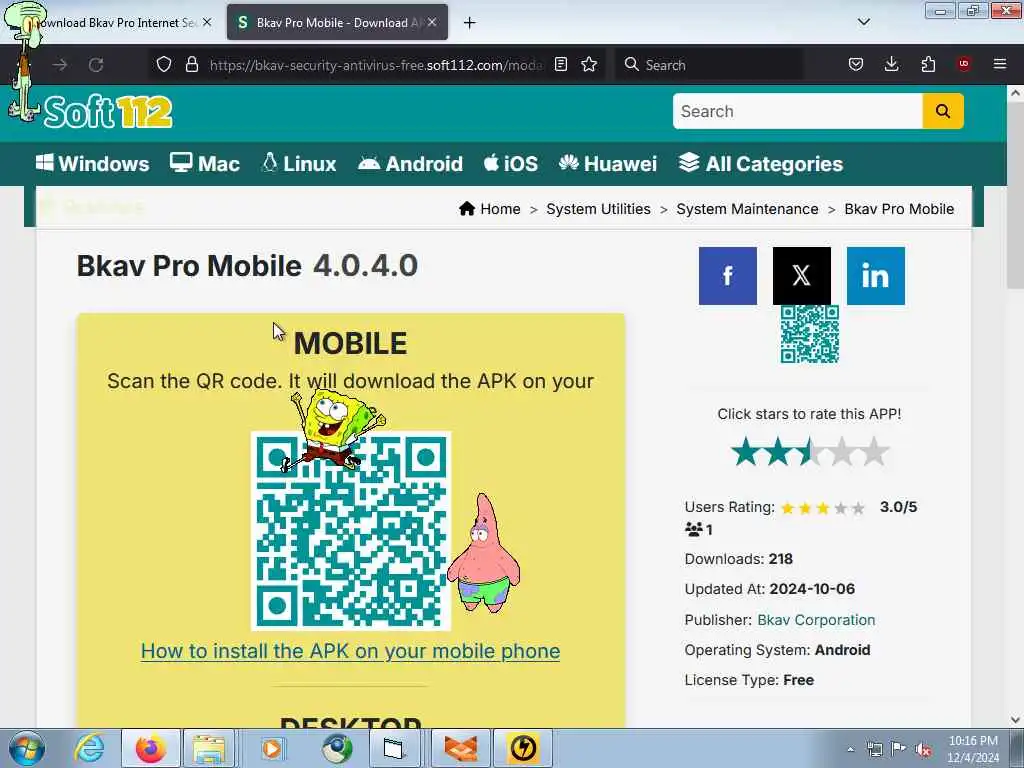The height and width of the screenshot is (768, 1024).
Task: Click Bkav Pro Mobile breadcrumb
Action: click(899, 209)
